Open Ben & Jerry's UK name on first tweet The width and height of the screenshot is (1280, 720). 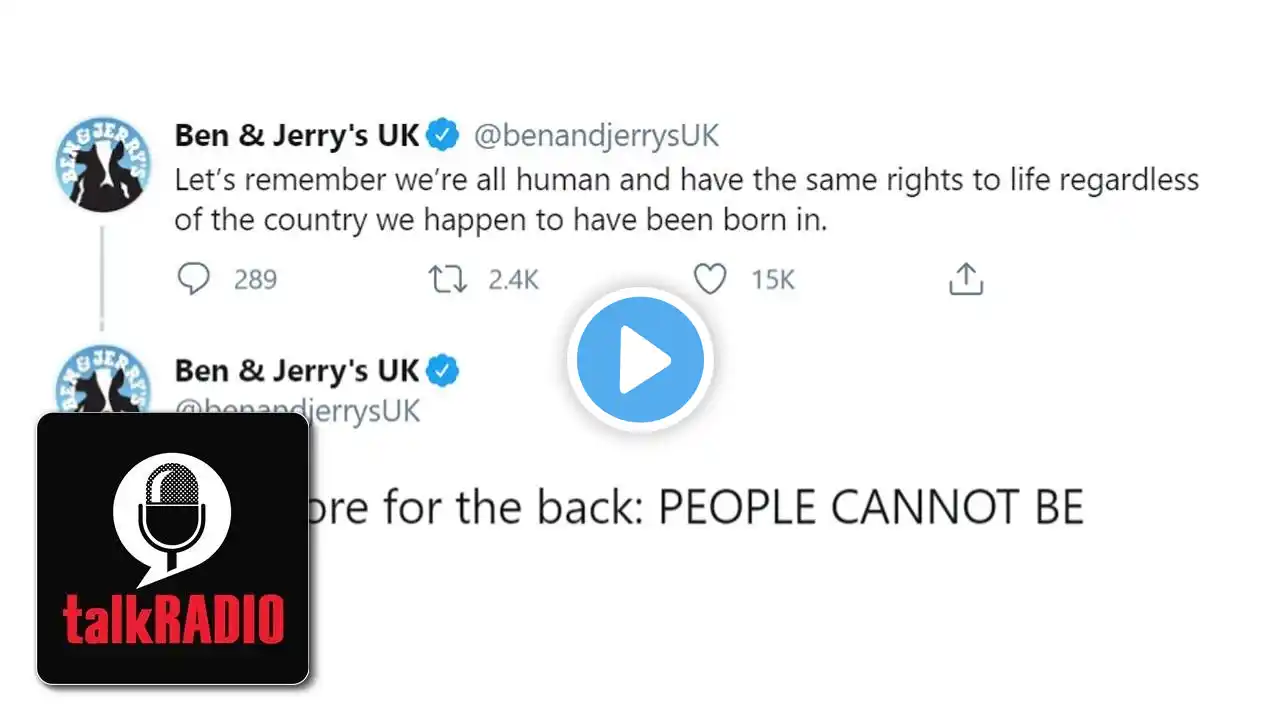[x=297, y=135]
